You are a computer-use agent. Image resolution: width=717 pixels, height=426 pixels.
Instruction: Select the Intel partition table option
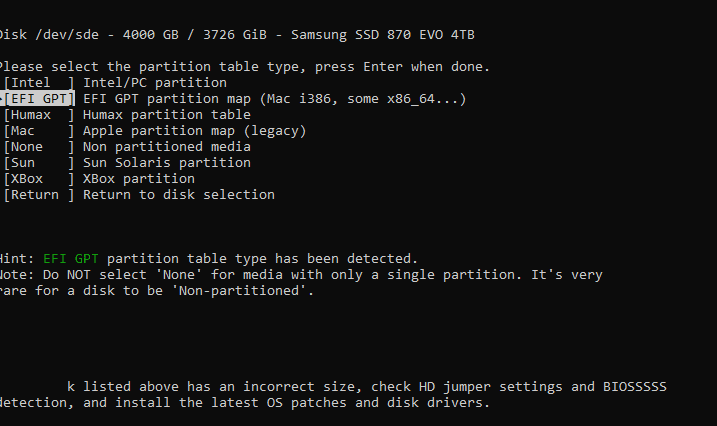[38, 83]
